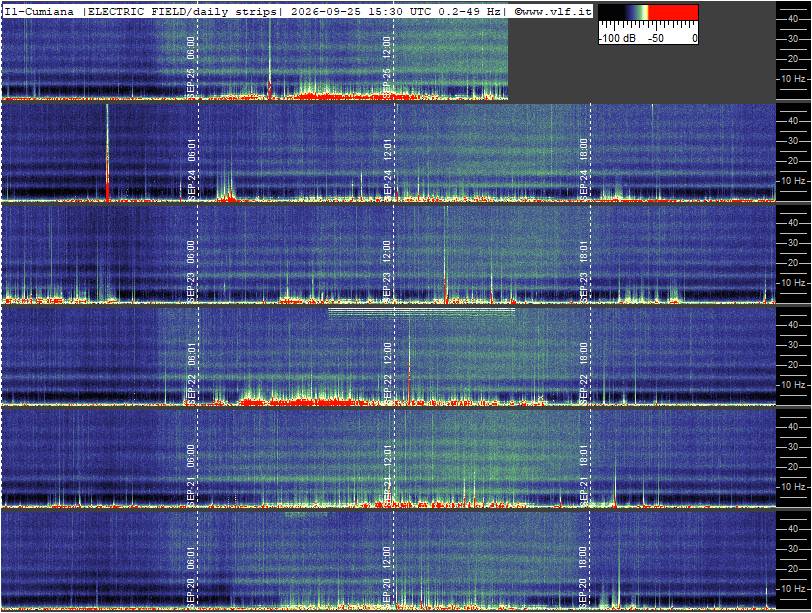Click the SEP-21 18:01 time marker

tap(583, 475)
